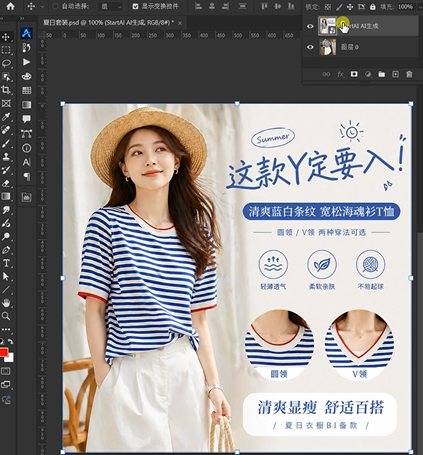Image resolution: width=423 pixels, height=455 pixels.
Task: Toggle the 显示变换控件 checkbox
Action: point(135,6)
